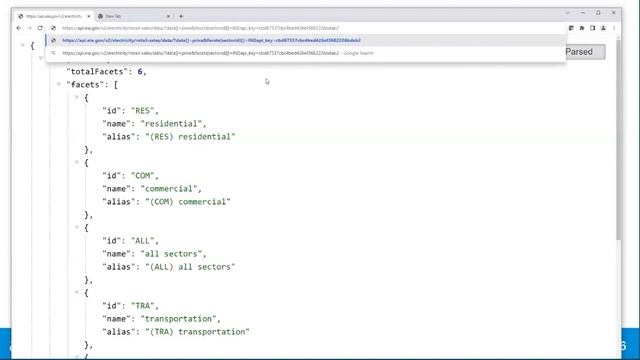
Task: Click the globe icon on highlighted suggestion
Action: click(53, 40)
